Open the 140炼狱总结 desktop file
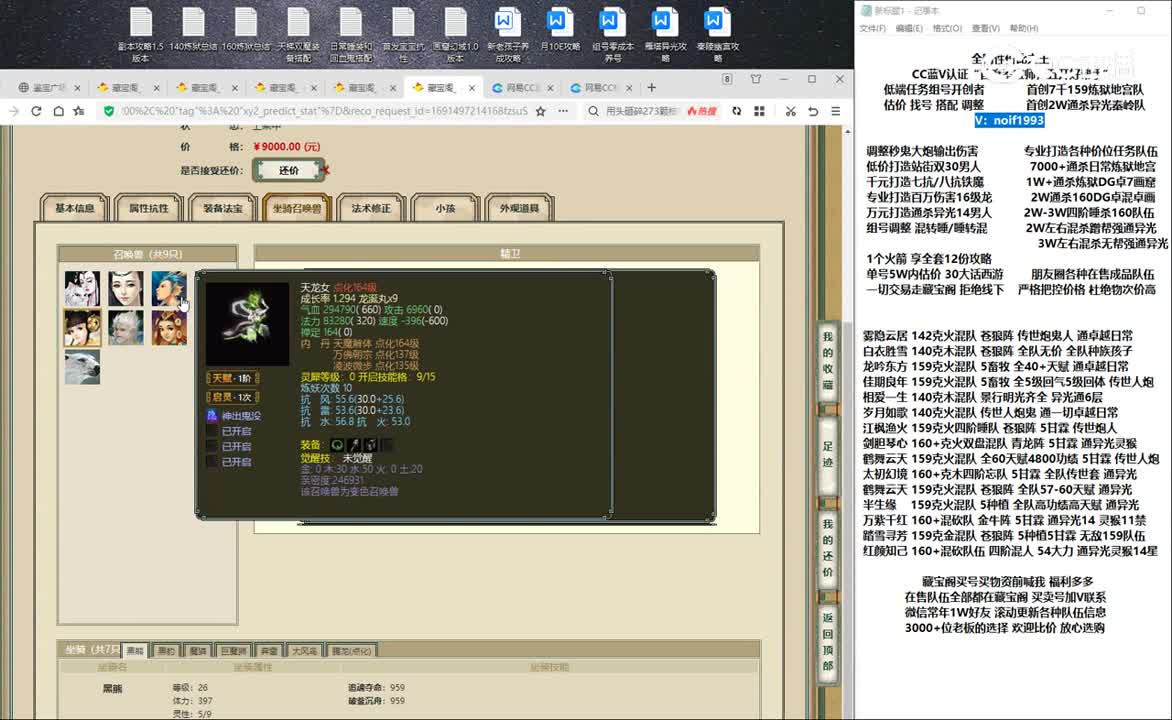Viewport: 1172px width, 720px height. pos(193,30)
